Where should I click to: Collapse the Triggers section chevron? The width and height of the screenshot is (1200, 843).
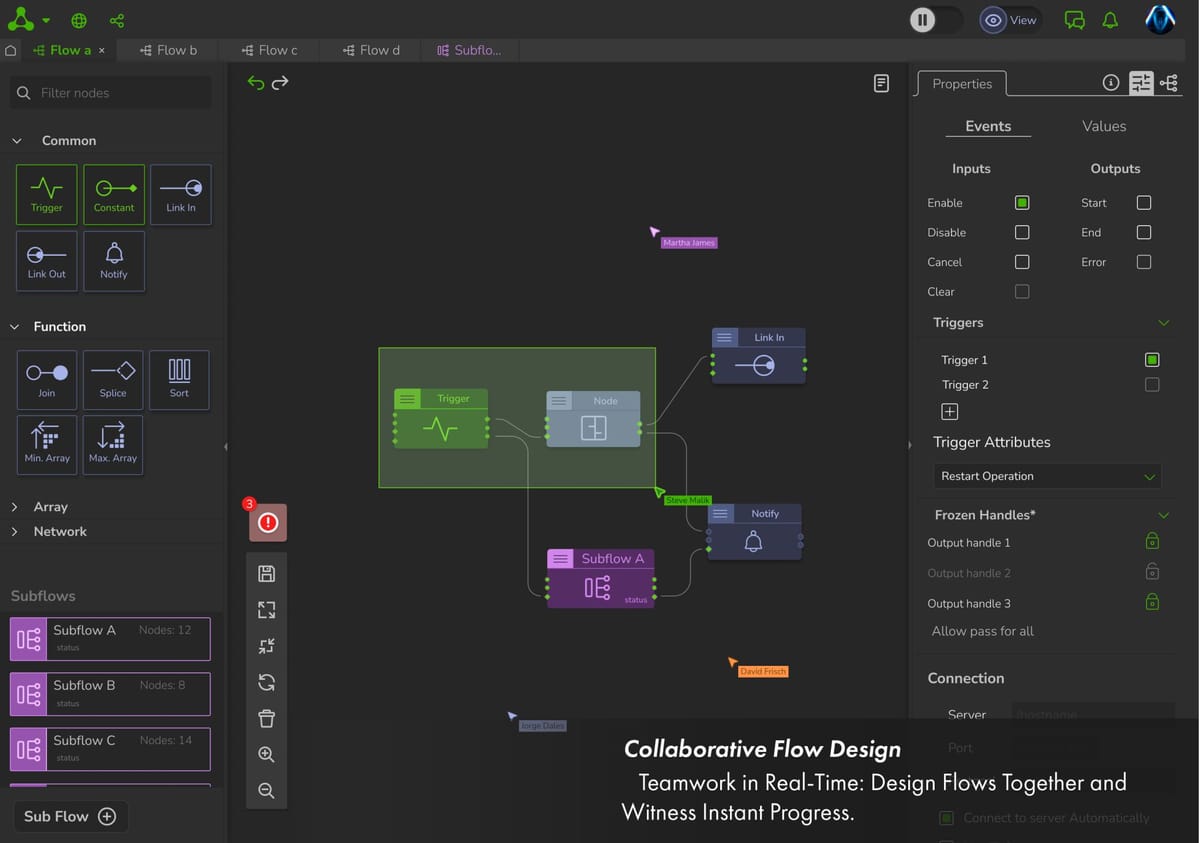point(1163,323)
